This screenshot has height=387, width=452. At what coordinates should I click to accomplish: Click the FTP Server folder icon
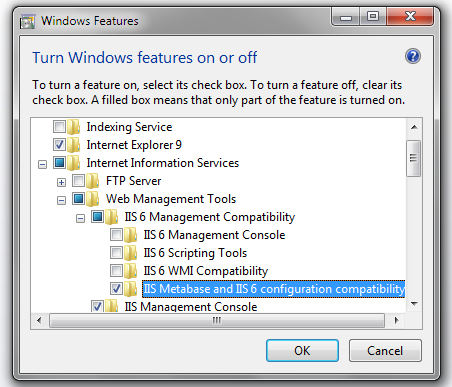tap(92, 181)
